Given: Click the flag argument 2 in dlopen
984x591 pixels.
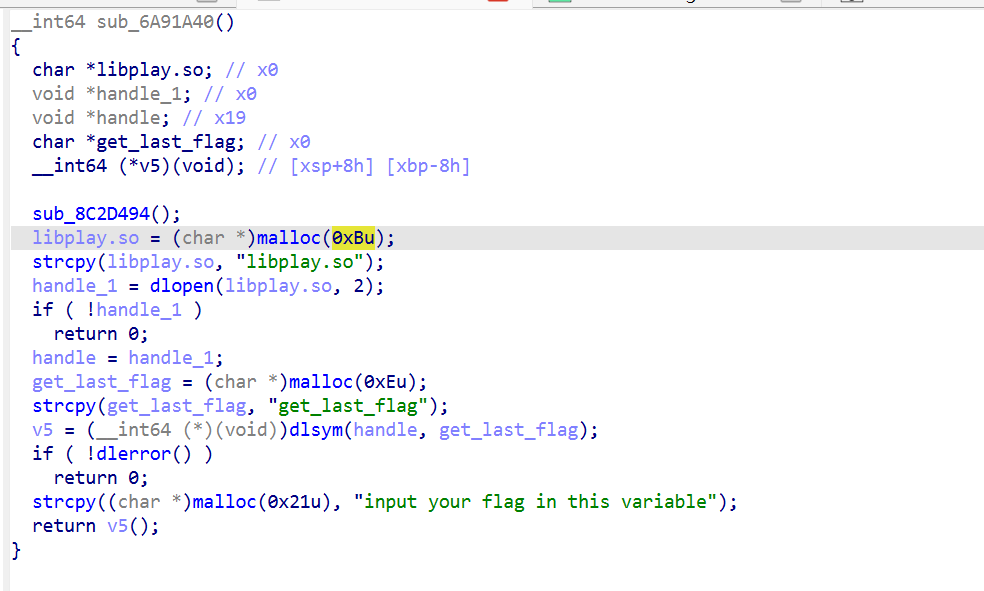Looking at the screenshot, I should pos(358,286).
